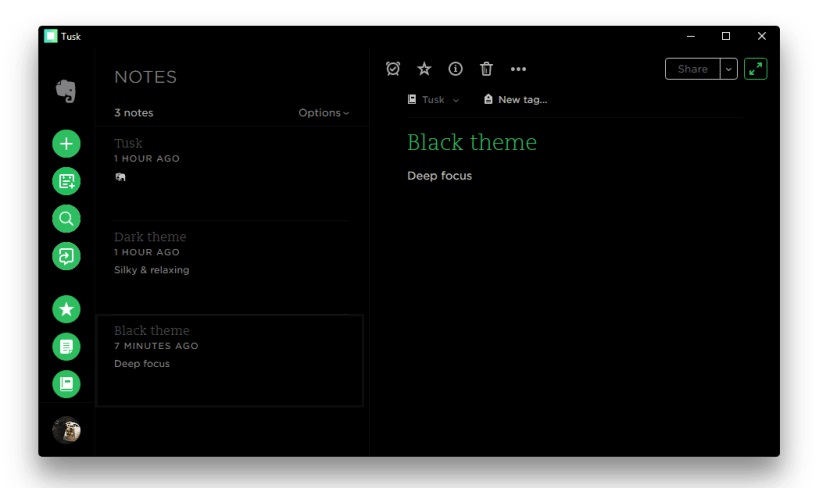
Task: Open the account avatar at sidebar bottom
Action: tap(66, 430)
